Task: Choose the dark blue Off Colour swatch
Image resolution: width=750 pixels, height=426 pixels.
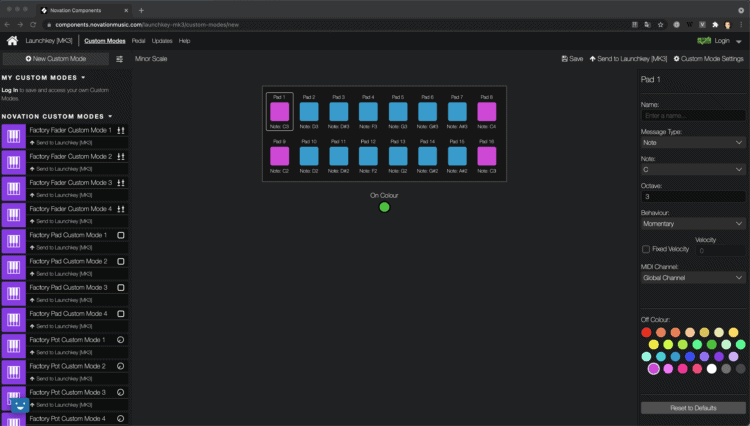Action: (x=690, y=356)
